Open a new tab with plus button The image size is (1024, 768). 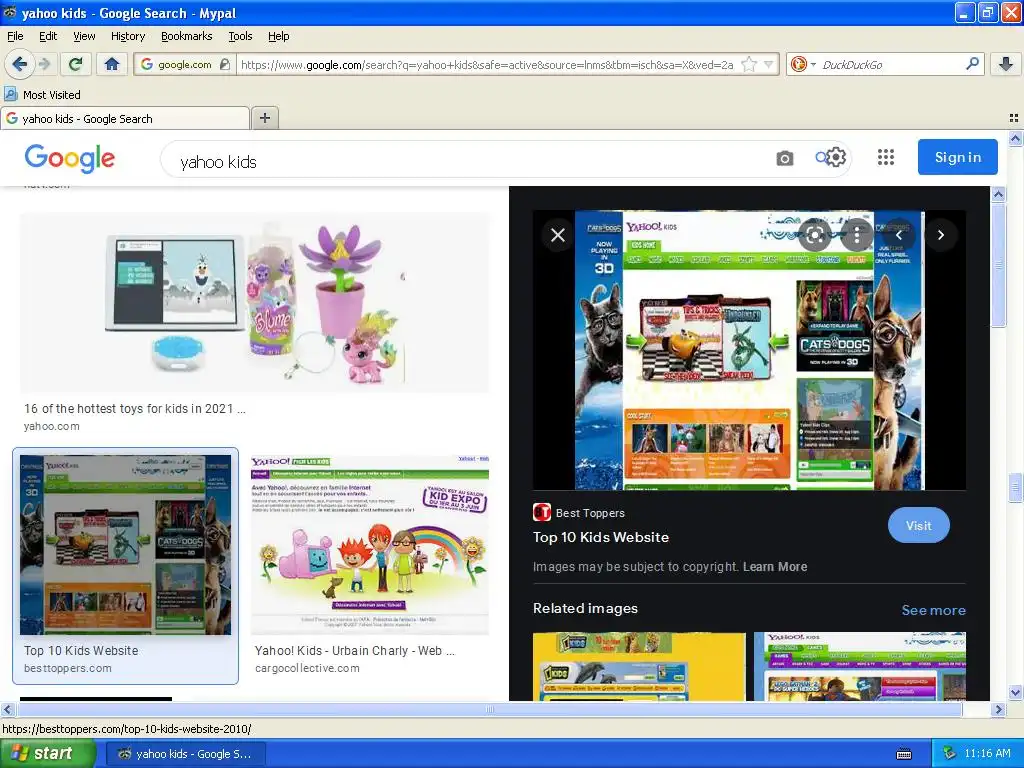pyautogui.click(x=264, y=118)
